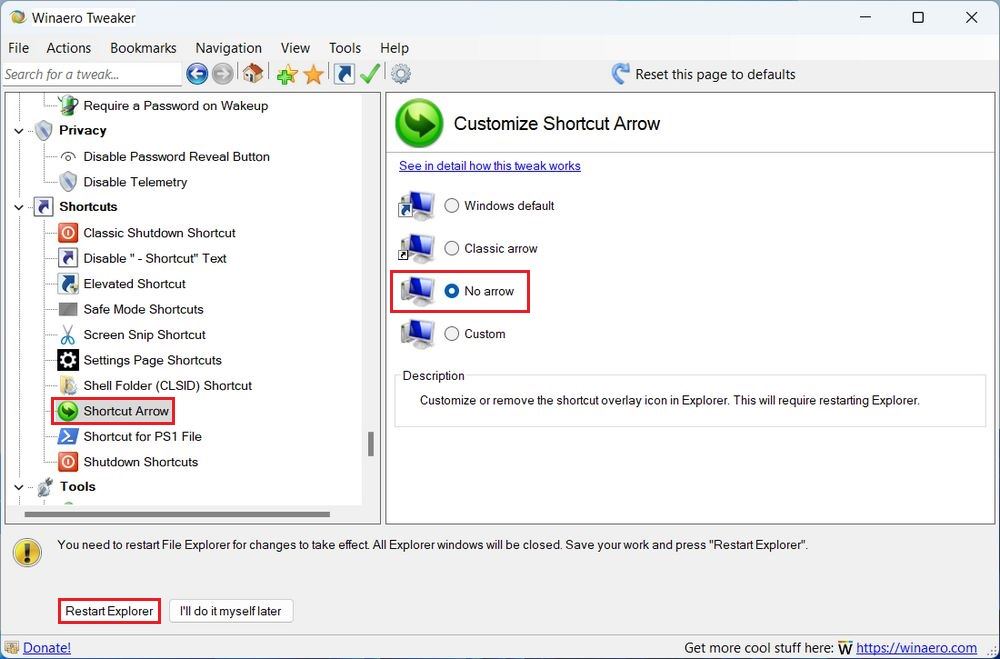The image size is (1000, 659).
Task: Open settings using the gear icon
Action: [x=401, y=74]
